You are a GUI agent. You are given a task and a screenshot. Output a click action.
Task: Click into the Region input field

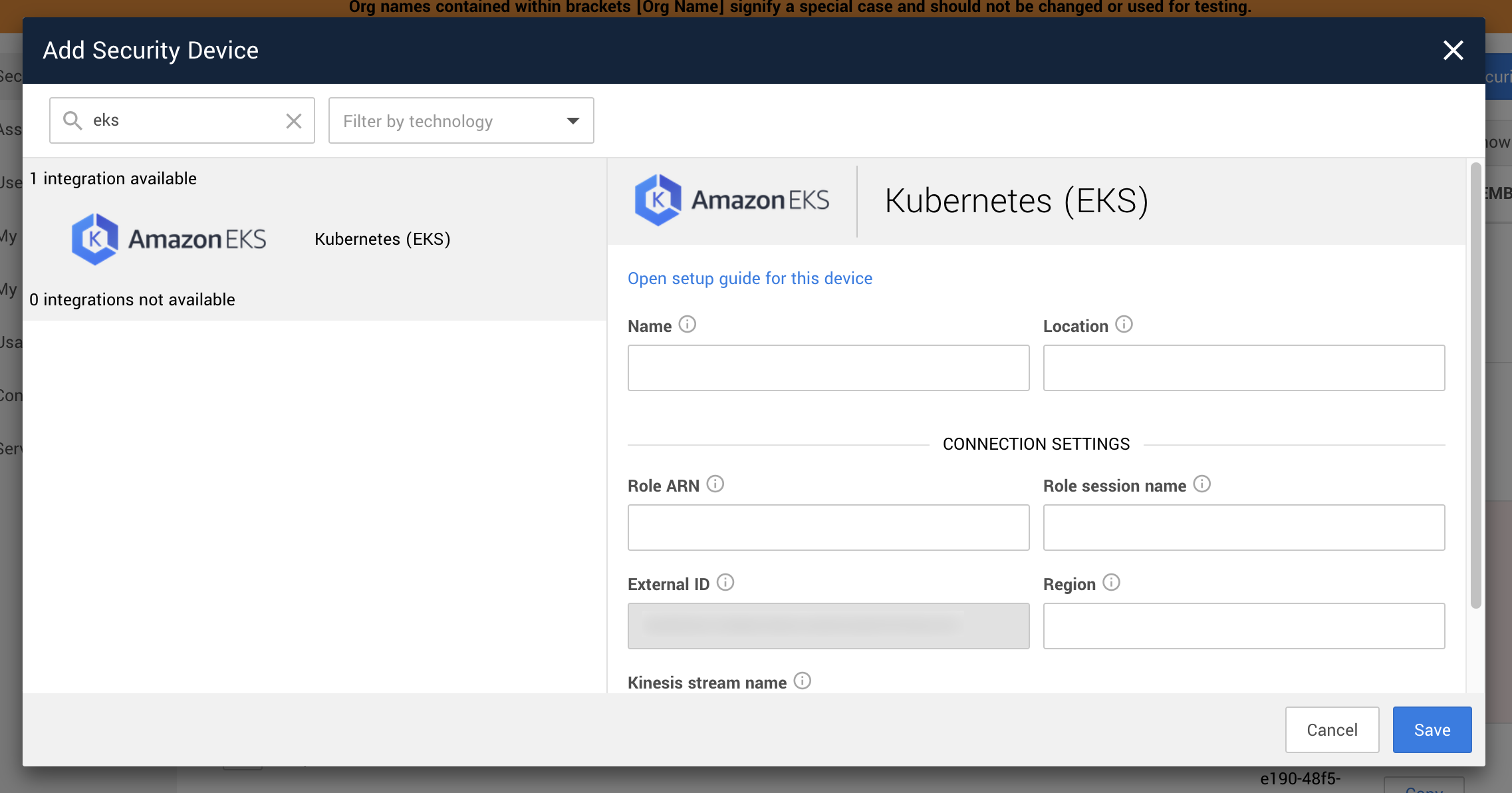pyautogui.click(x=1243, y=626)
